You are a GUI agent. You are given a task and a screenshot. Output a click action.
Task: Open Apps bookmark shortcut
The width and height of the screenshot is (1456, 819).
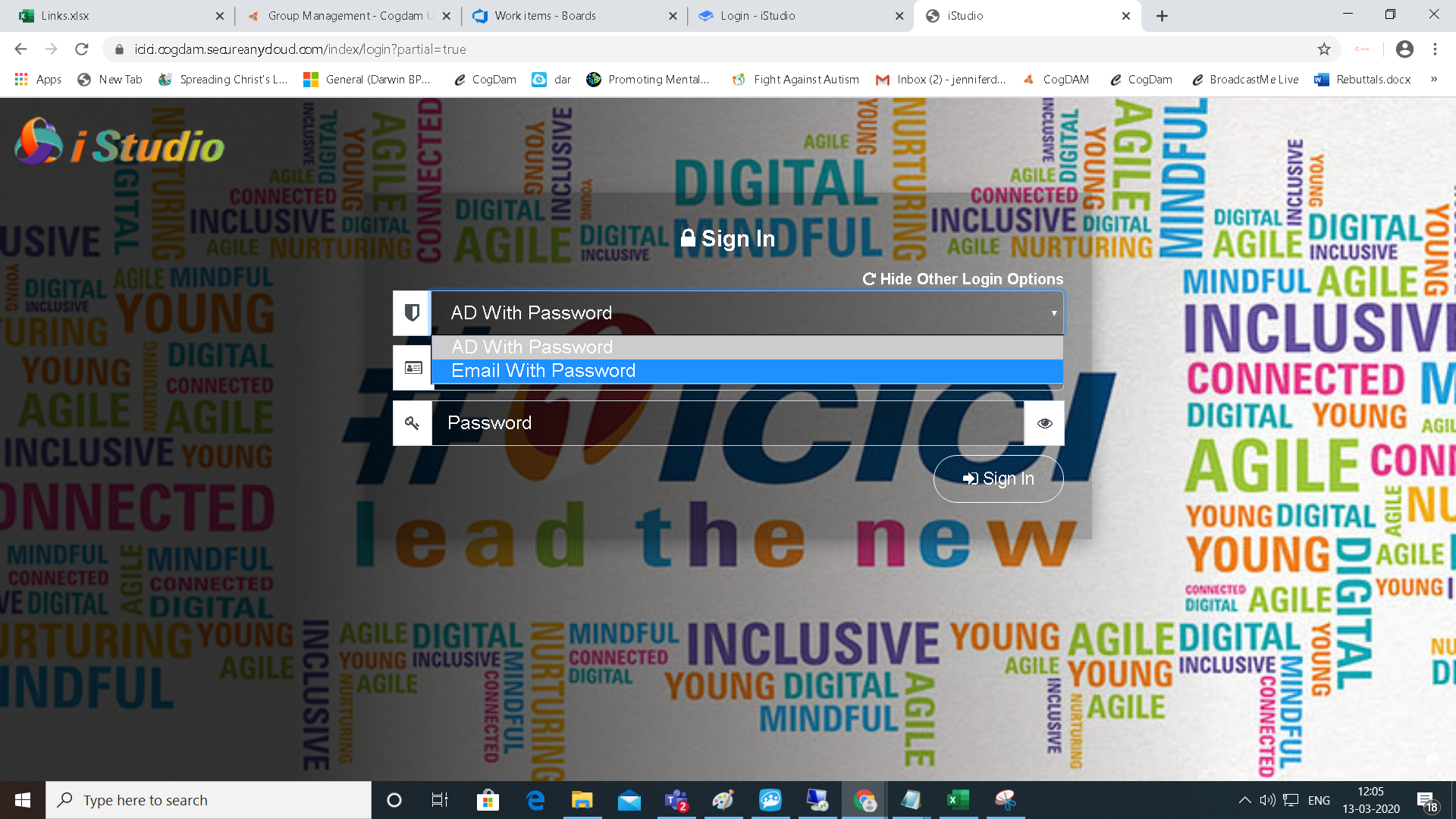click(x=38, y=80)
